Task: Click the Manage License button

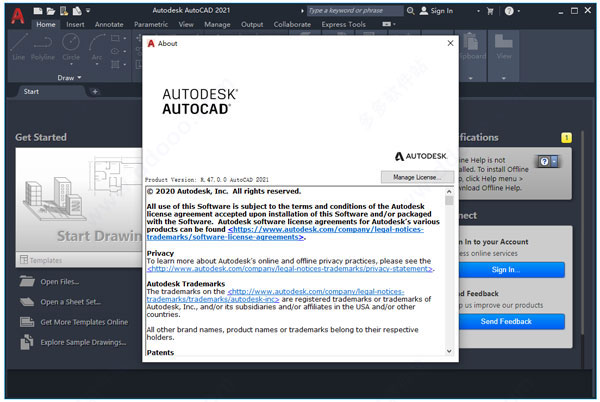Action: tap(417, 177)
